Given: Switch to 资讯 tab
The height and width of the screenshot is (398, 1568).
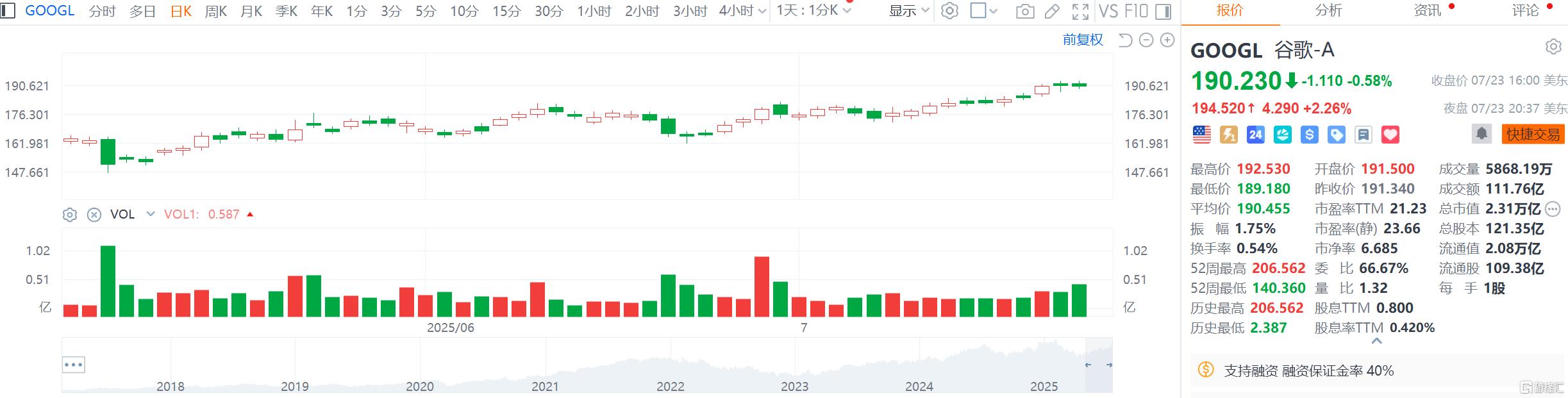Looking at the screenshot, I should pyautogui.click(x=1428, y=10).
